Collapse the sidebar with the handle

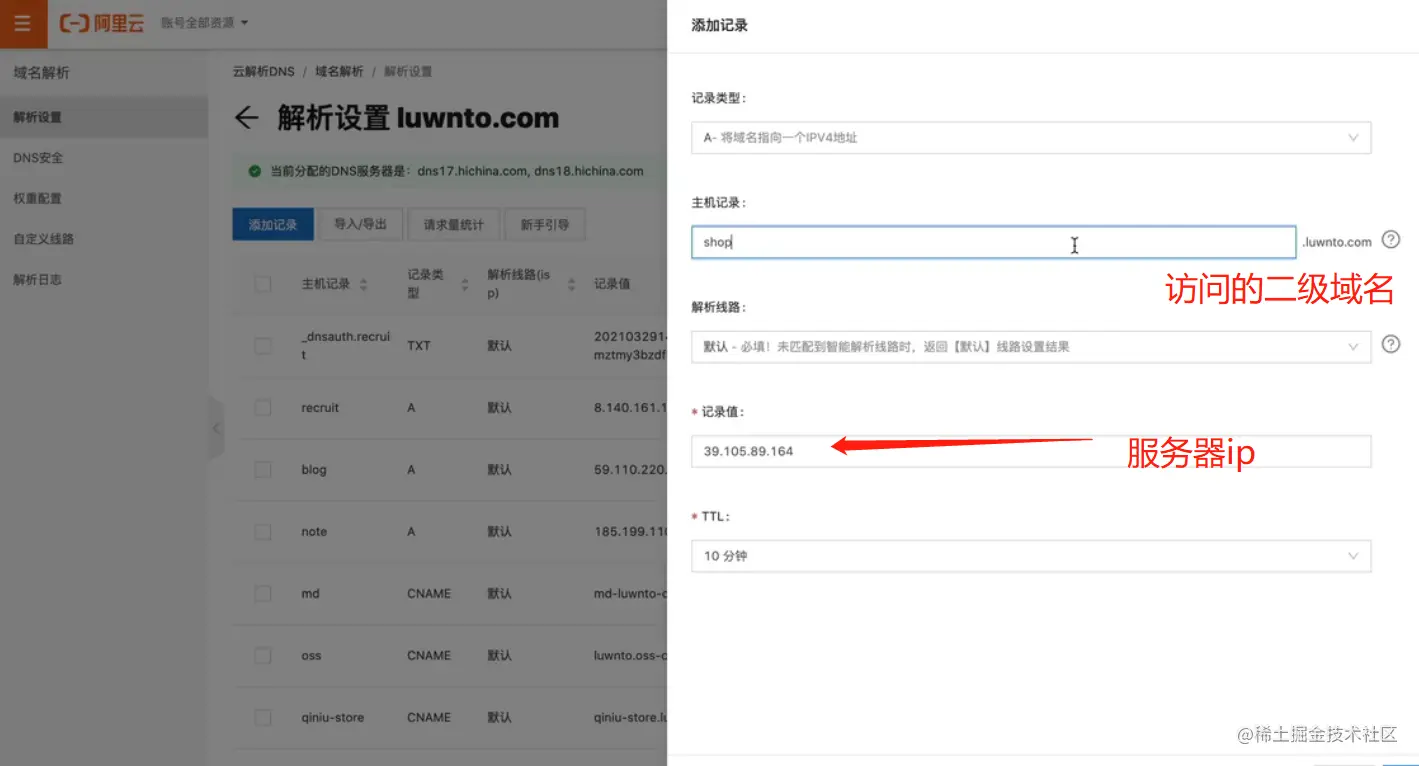point(216,427)
